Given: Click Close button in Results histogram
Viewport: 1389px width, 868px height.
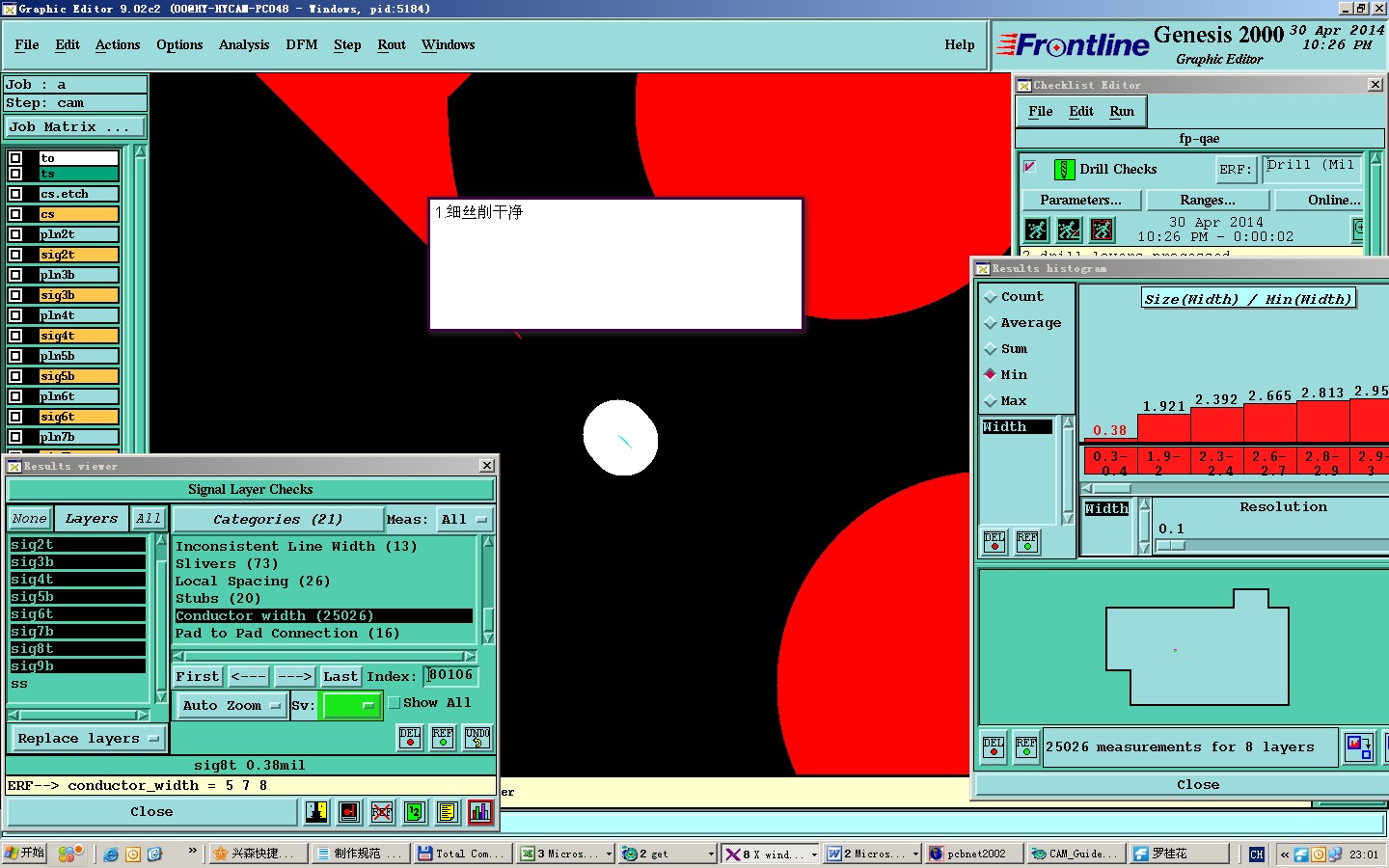Looking at the screenshot, I should tap(1198, 785).
